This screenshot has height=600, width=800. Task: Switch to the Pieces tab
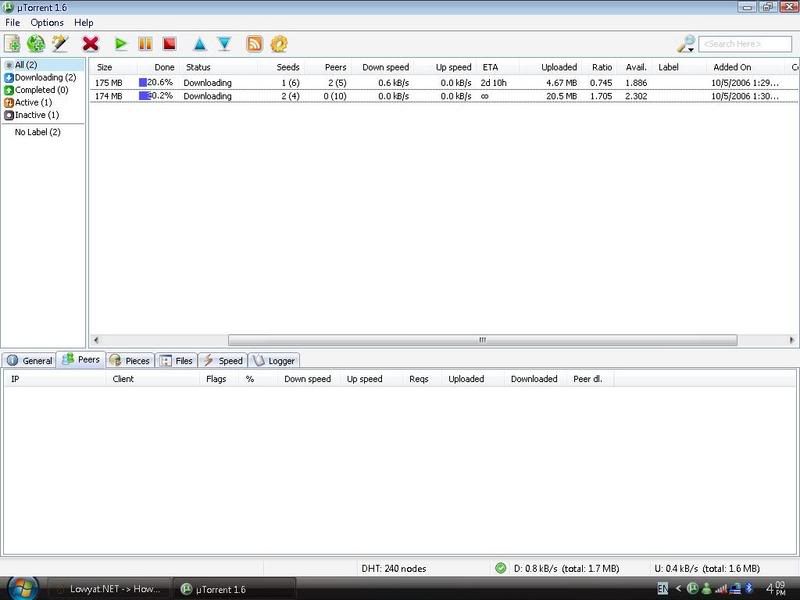tap(130, 361)
